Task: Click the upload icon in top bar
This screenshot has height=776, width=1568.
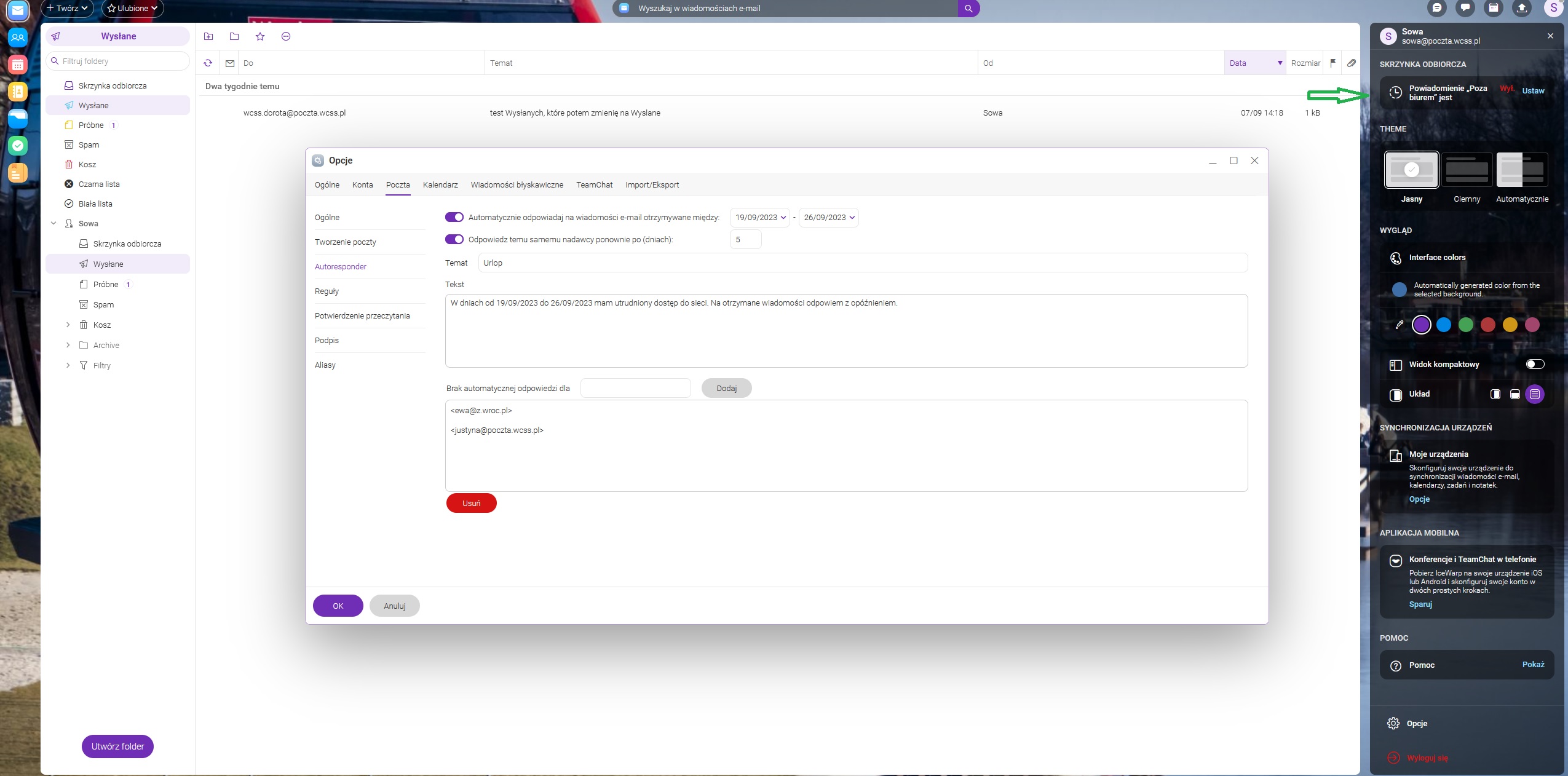Action: (1522, 8)
